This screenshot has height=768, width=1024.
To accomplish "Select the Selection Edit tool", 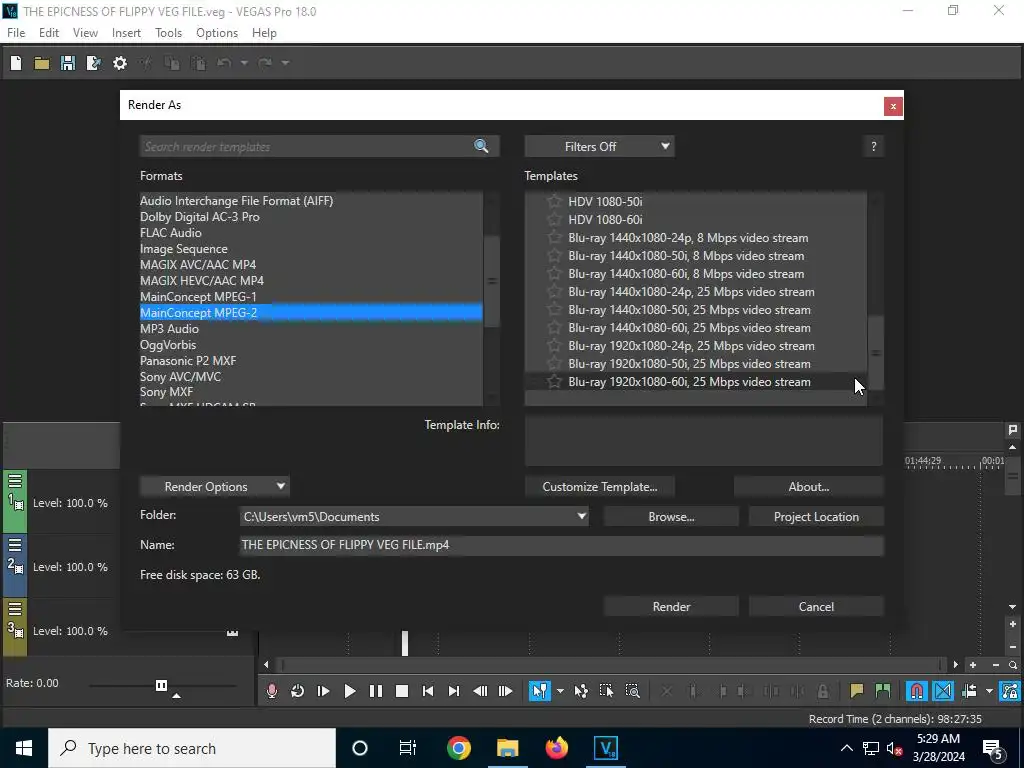I will tap(607, 691).
